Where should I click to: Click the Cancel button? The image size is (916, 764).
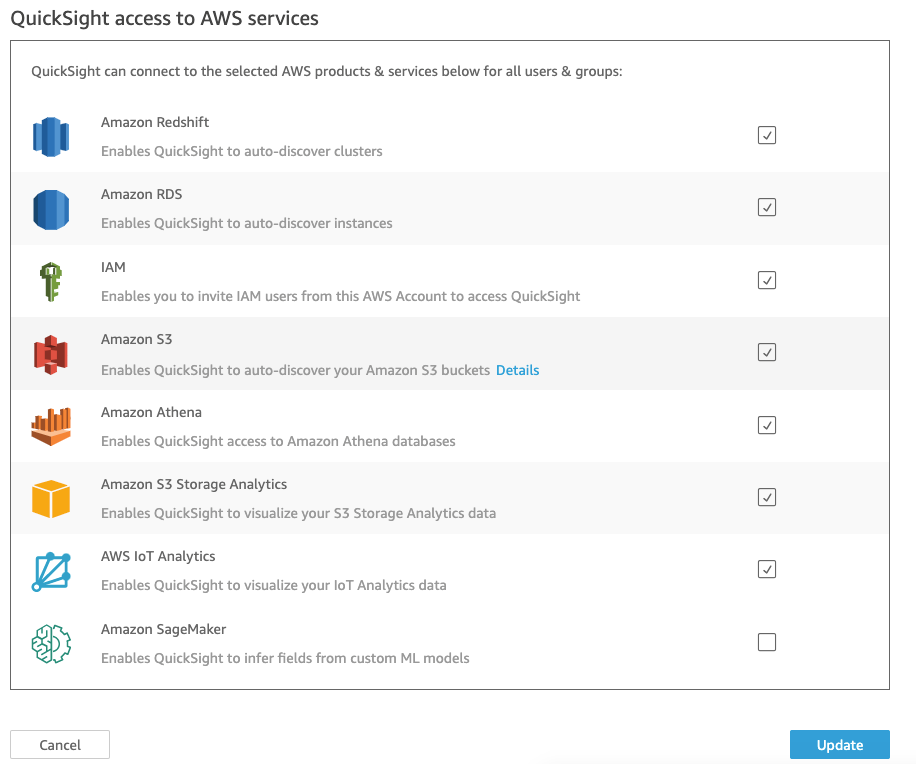pyautogui.click(x=60, y=745)
